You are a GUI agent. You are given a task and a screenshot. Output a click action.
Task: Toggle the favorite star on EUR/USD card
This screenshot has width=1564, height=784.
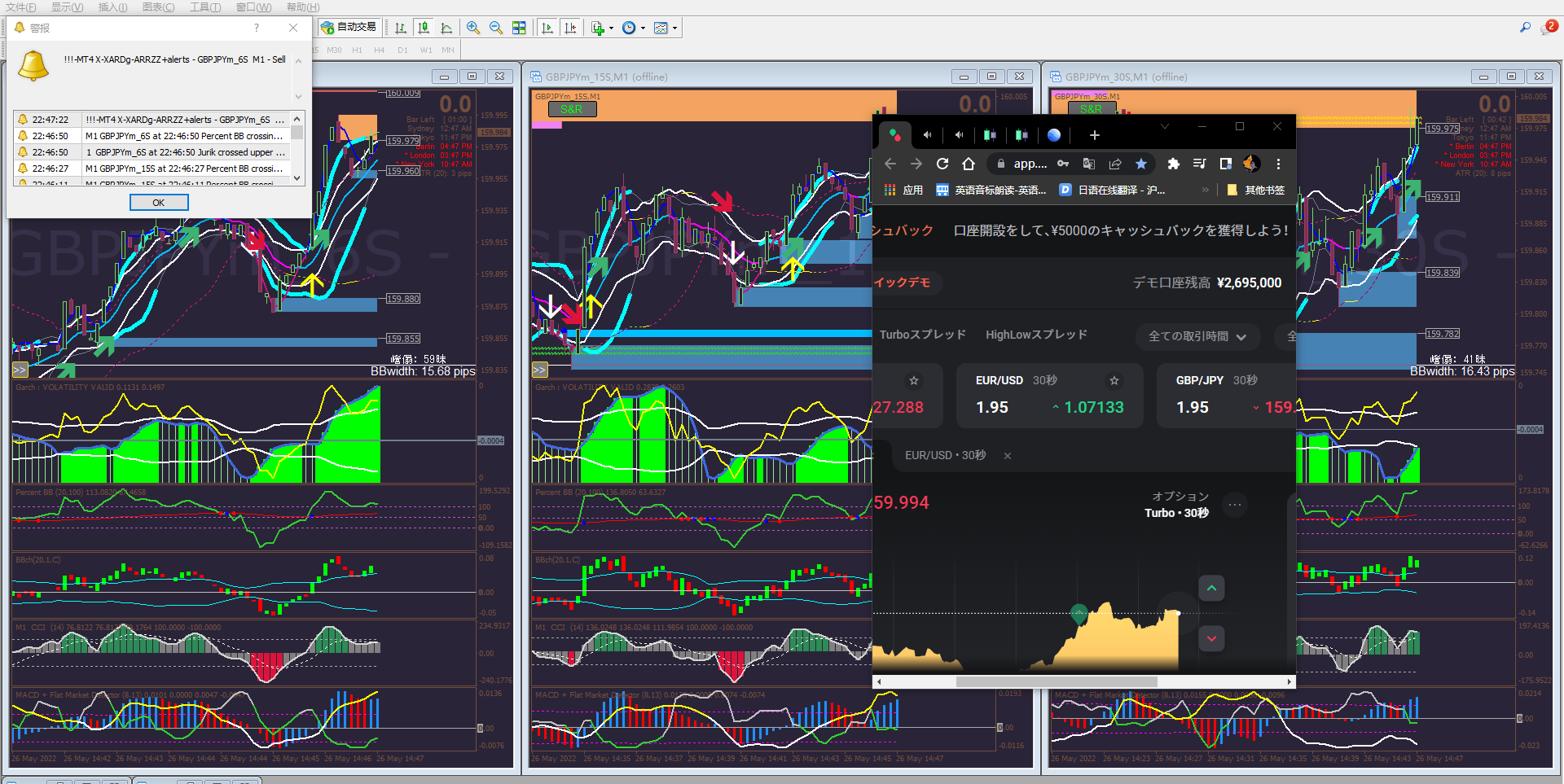point(1114,380)
